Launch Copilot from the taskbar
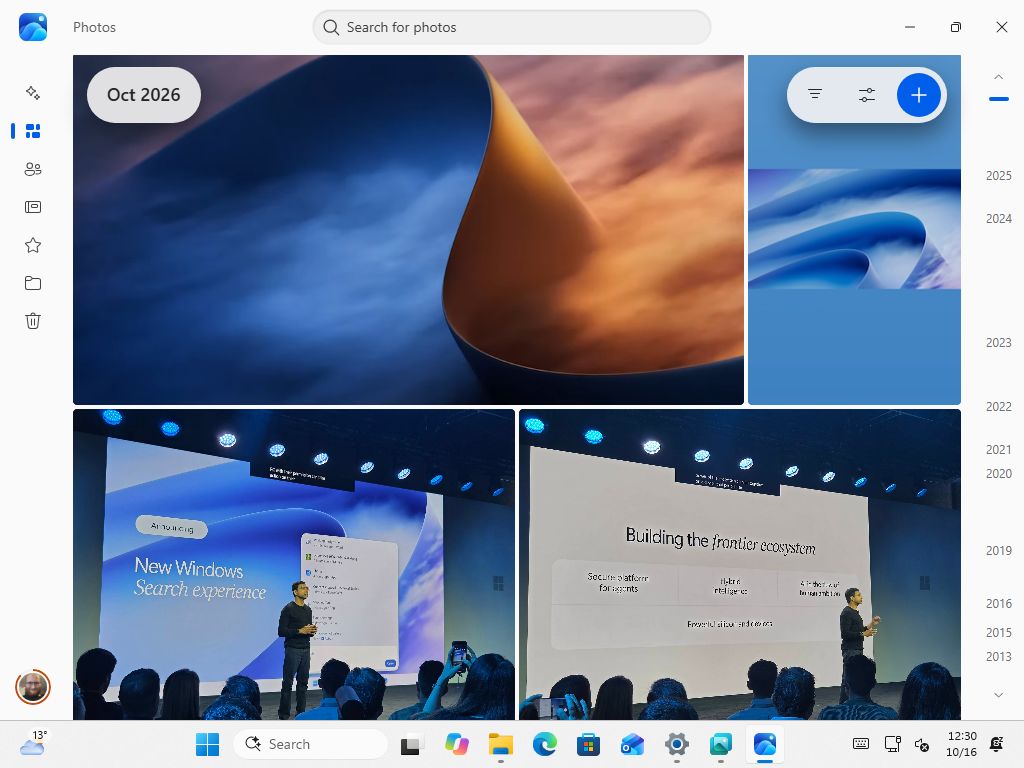Screen dimensions: 1024x768 tap(456, 744)
